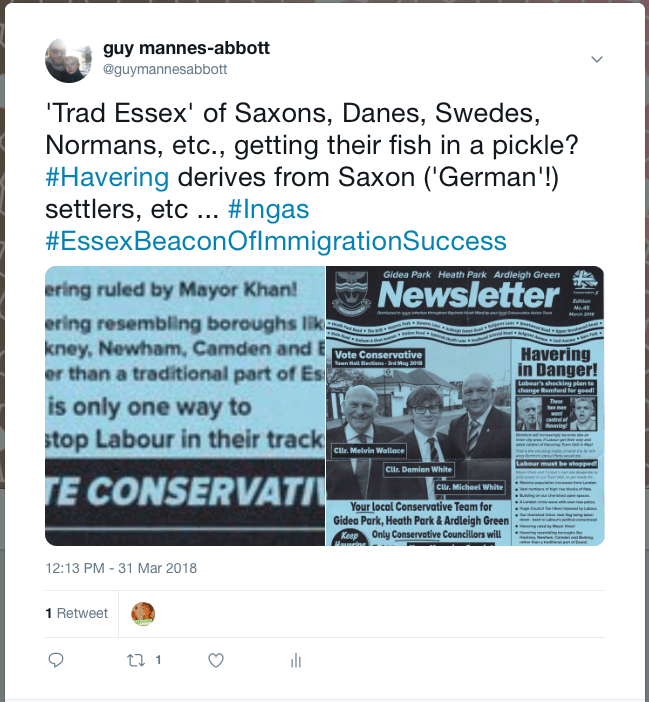Click the reply speech bubble icon
This screenshot has width=649, height=702.
click(56, 660)
